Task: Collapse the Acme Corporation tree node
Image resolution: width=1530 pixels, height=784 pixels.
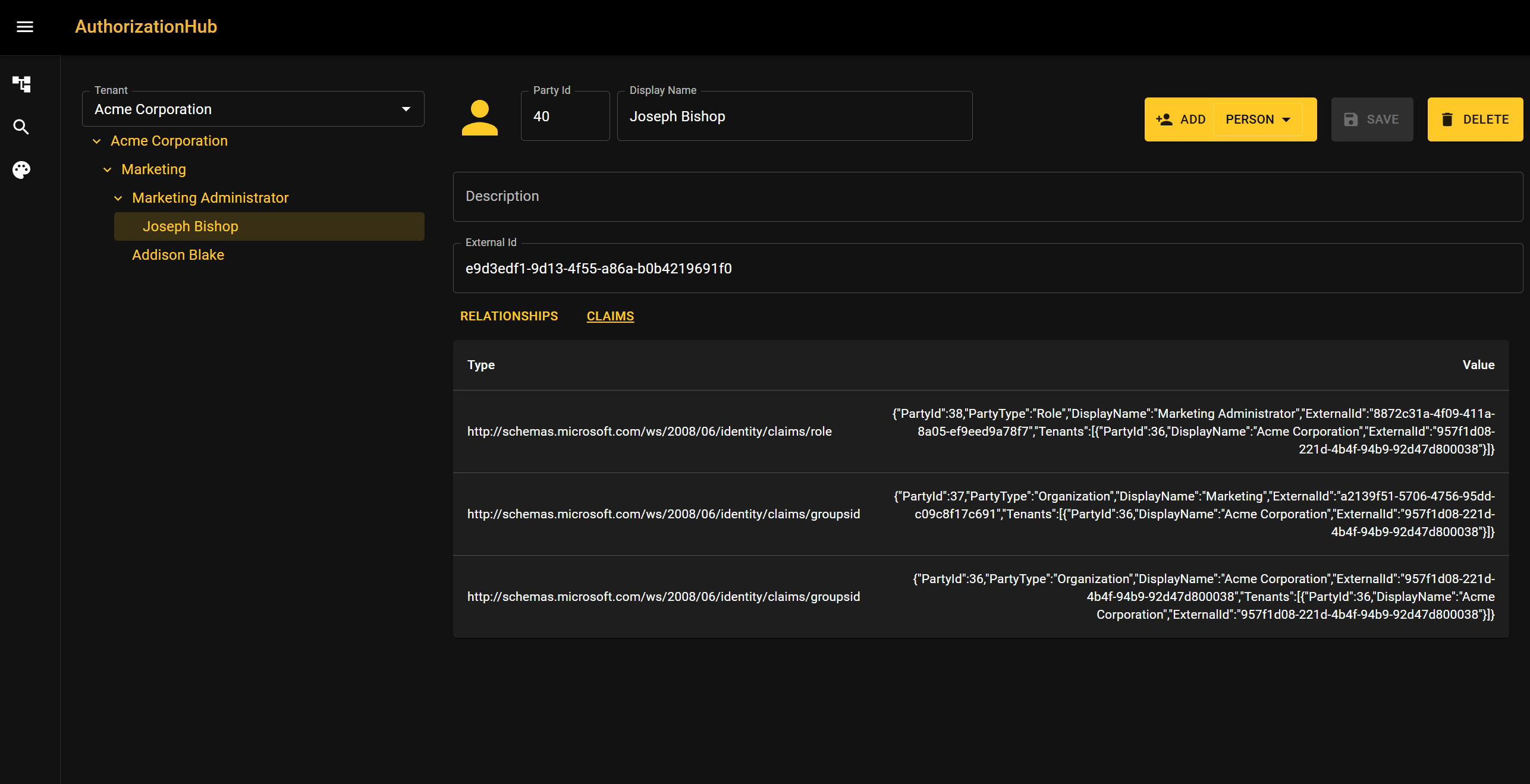Action: (97, 141)
